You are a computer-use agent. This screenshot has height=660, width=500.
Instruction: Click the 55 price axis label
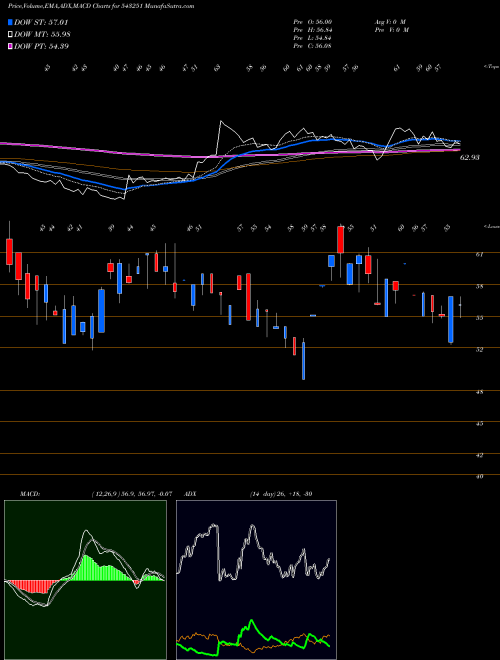pos(479,318)
